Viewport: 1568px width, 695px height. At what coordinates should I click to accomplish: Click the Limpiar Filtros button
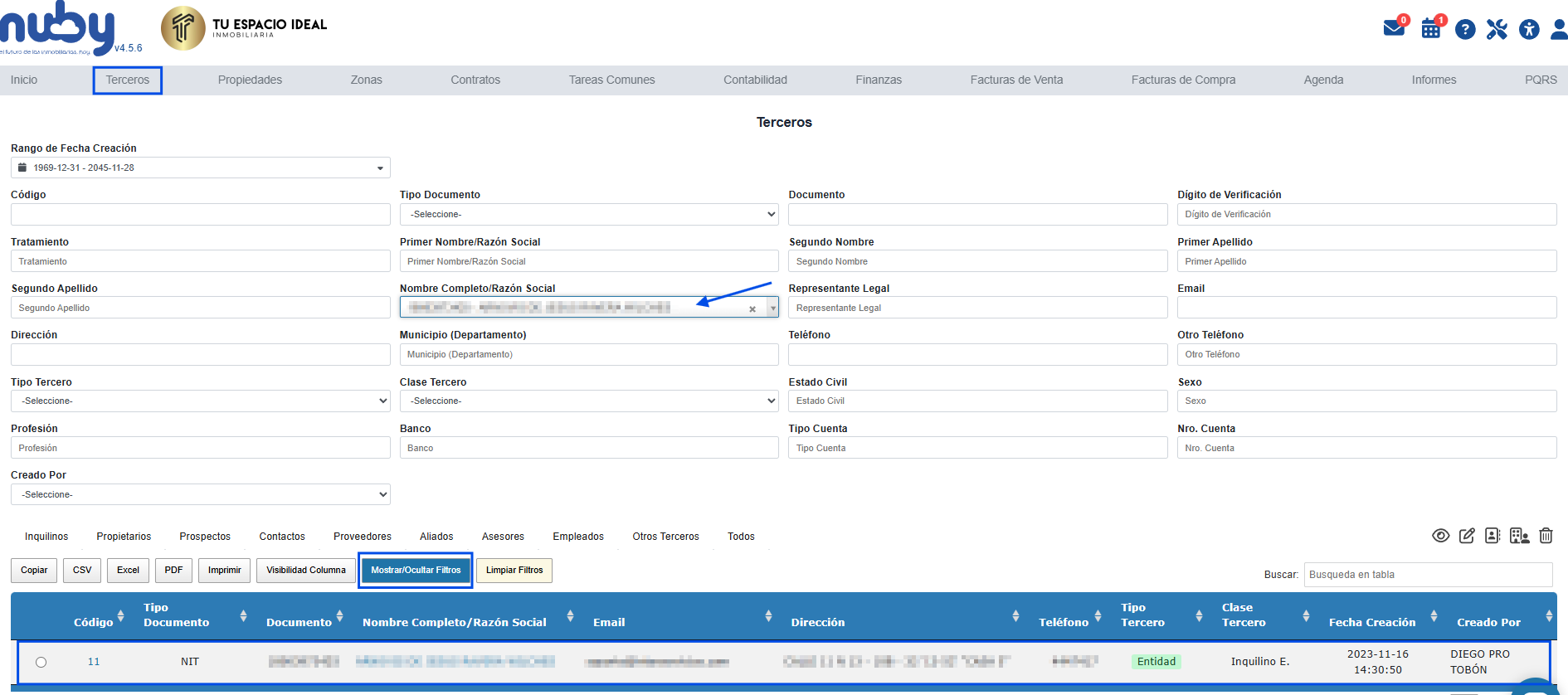coord(514,571)
